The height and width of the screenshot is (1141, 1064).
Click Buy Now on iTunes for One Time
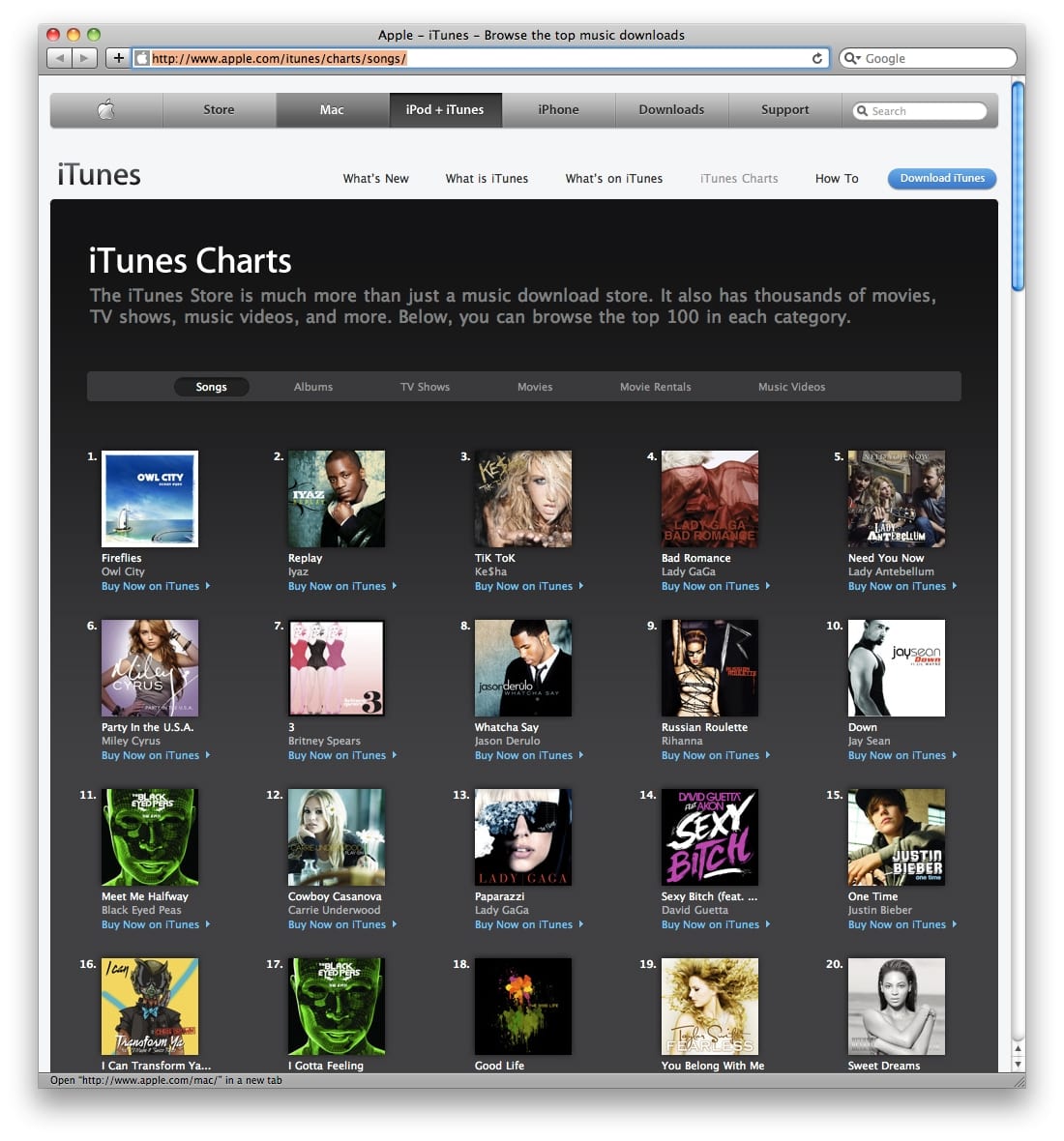902,924
